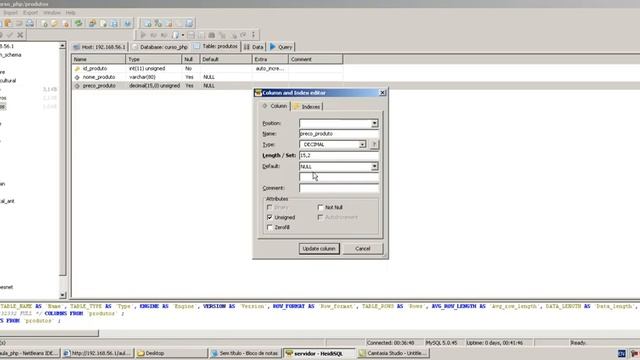Click the Extra column header
This screenshot has height=360, width=640.
tap(270, 59)
